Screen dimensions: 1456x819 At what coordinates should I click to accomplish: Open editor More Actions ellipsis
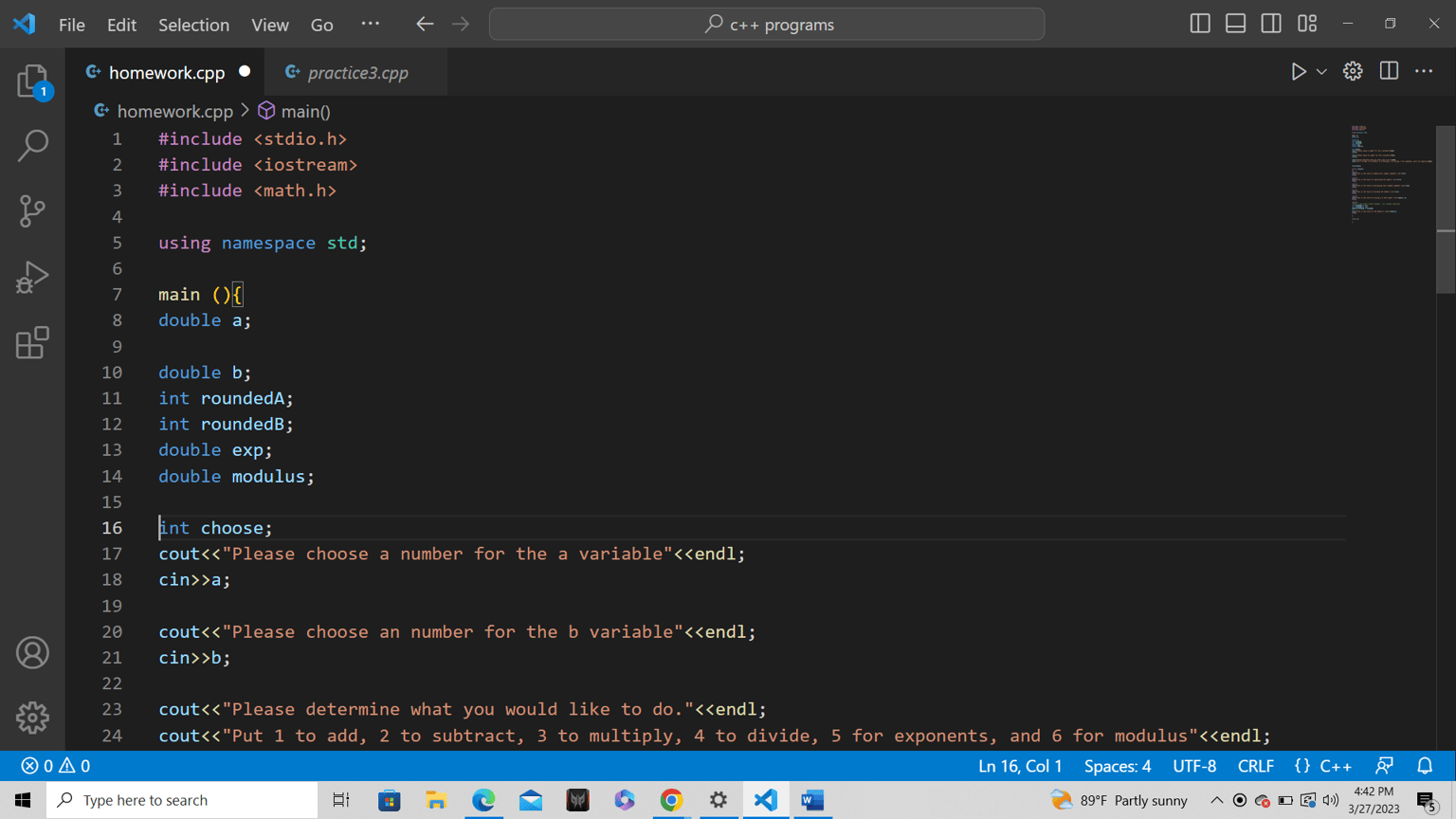(1424, 71)
